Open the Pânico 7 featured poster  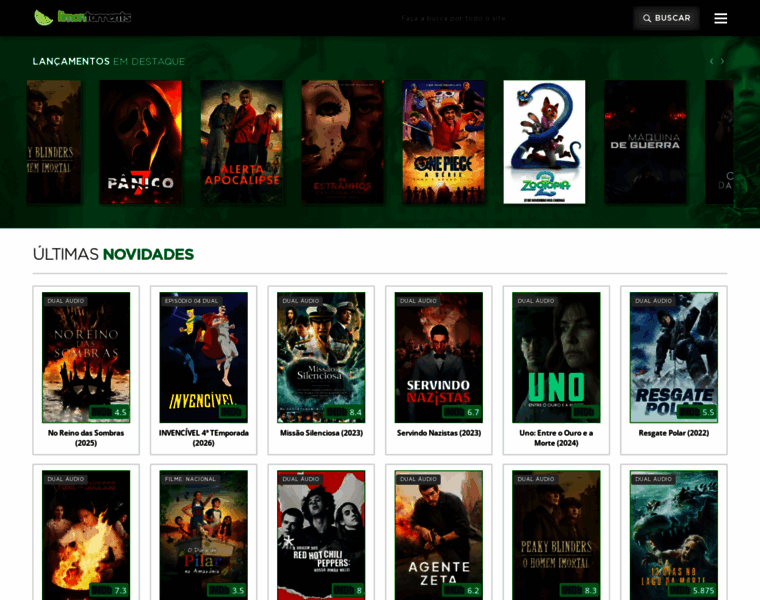[x=141, y=142]
